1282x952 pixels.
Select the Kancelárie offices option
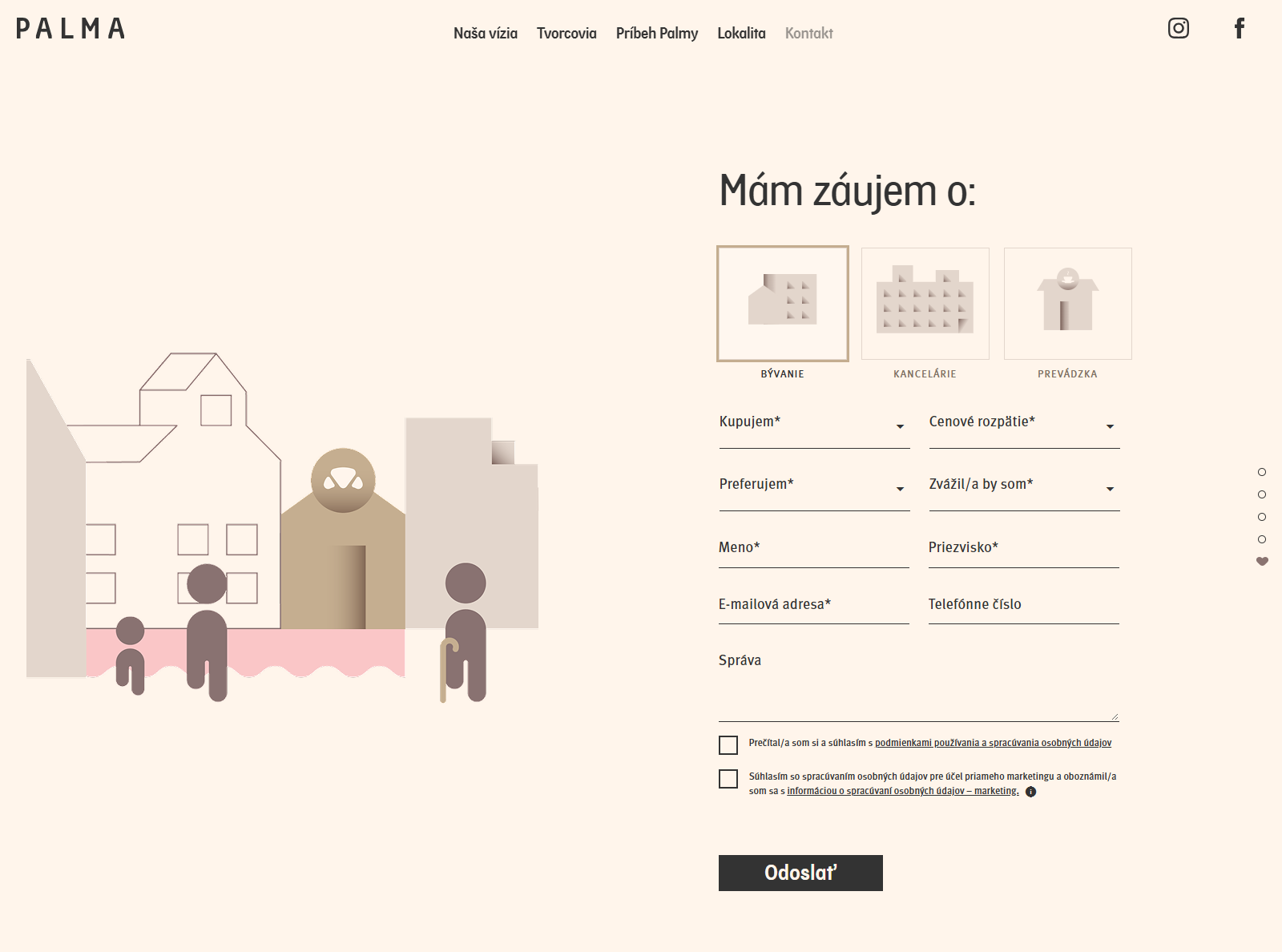pyautogui.click(x=925, y=304)
